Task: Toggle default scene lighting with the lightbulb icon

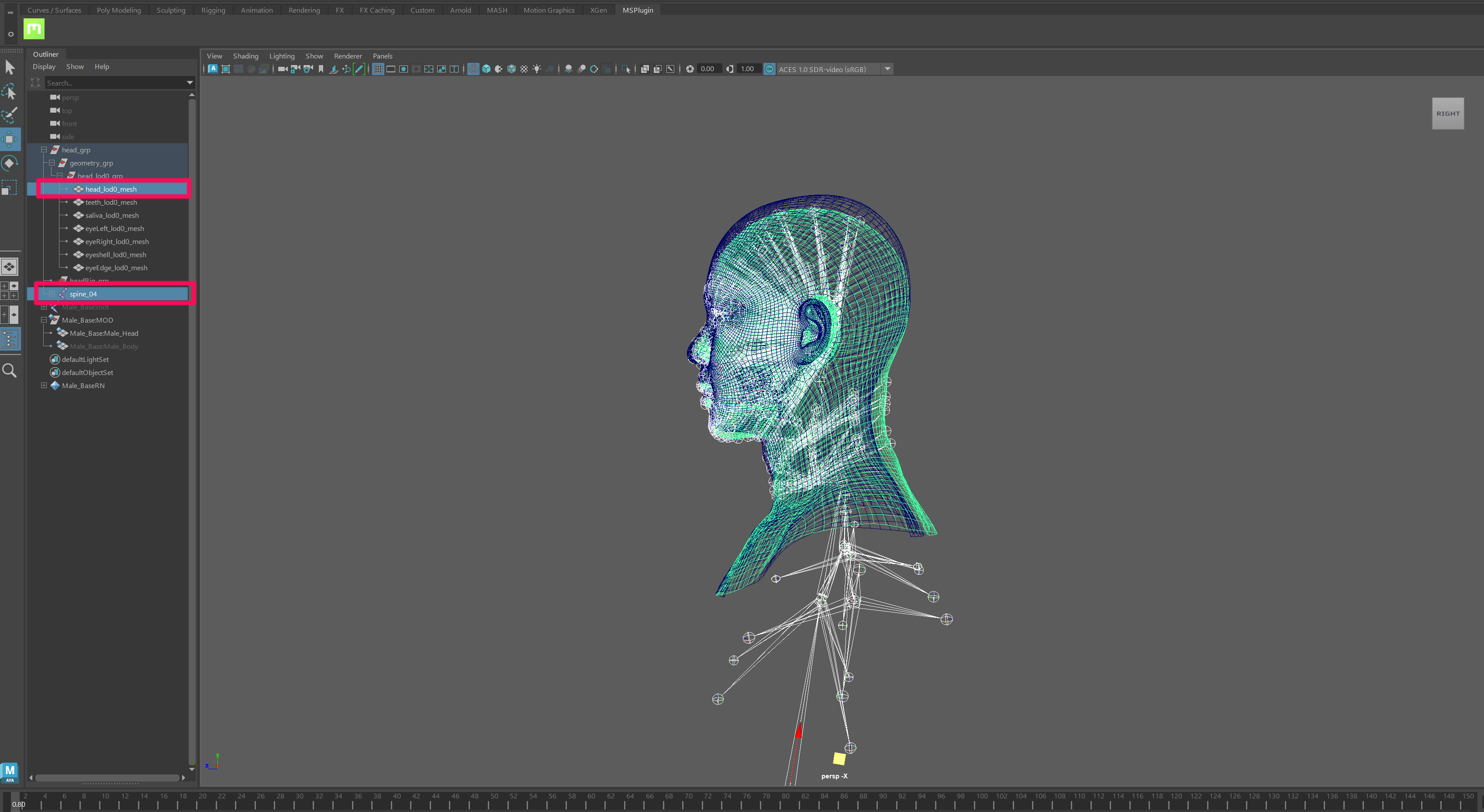Action: point(538,69)
